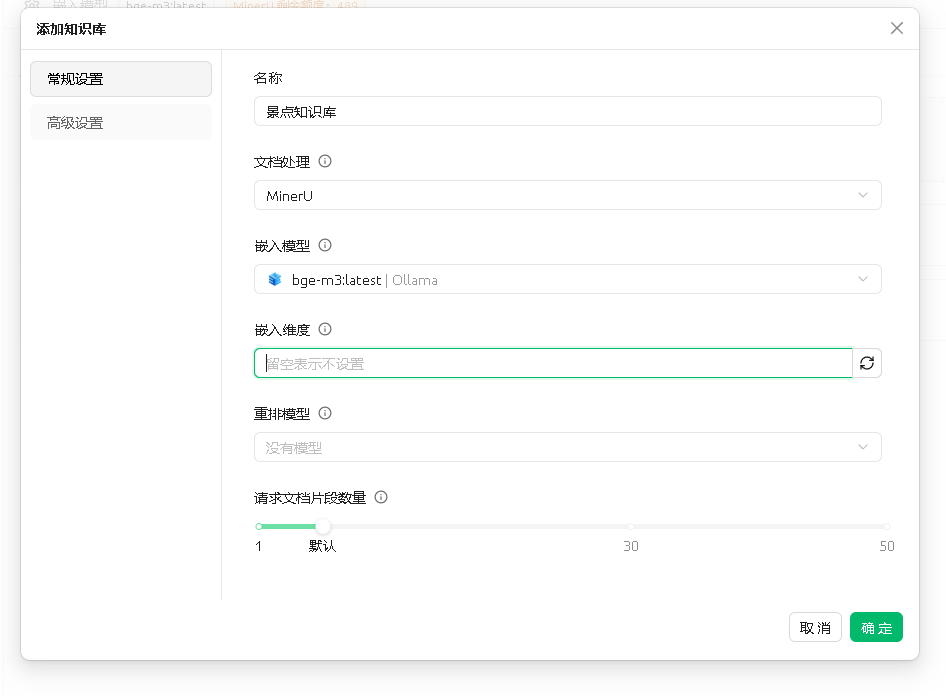The width and height of the screenshot is (946, 696).
Task: Click the rerank model chevron arrow
Action: tap(863, 448)
